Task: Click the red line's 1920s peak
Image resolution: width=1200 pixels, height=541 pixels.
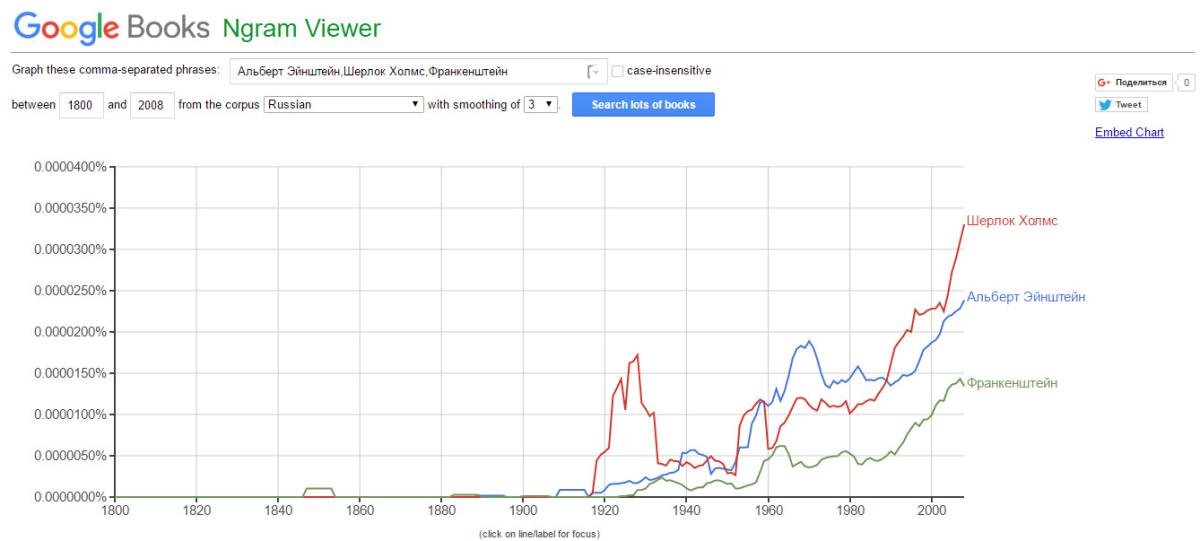Action: pyautogui.click(x=636, y=355)
